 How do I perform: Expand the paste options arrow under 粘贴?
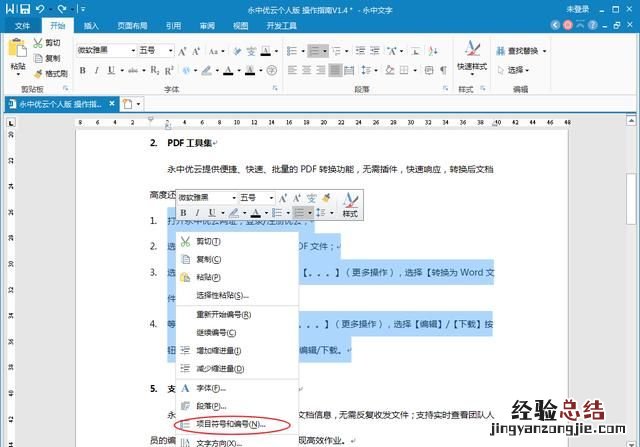coord(18,75)
